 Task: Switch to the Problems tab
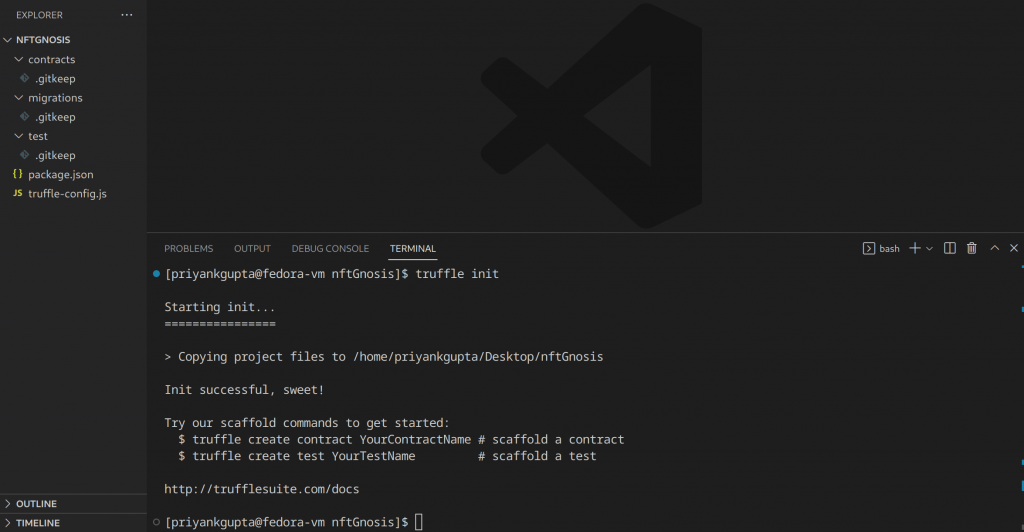pos(188,248)
